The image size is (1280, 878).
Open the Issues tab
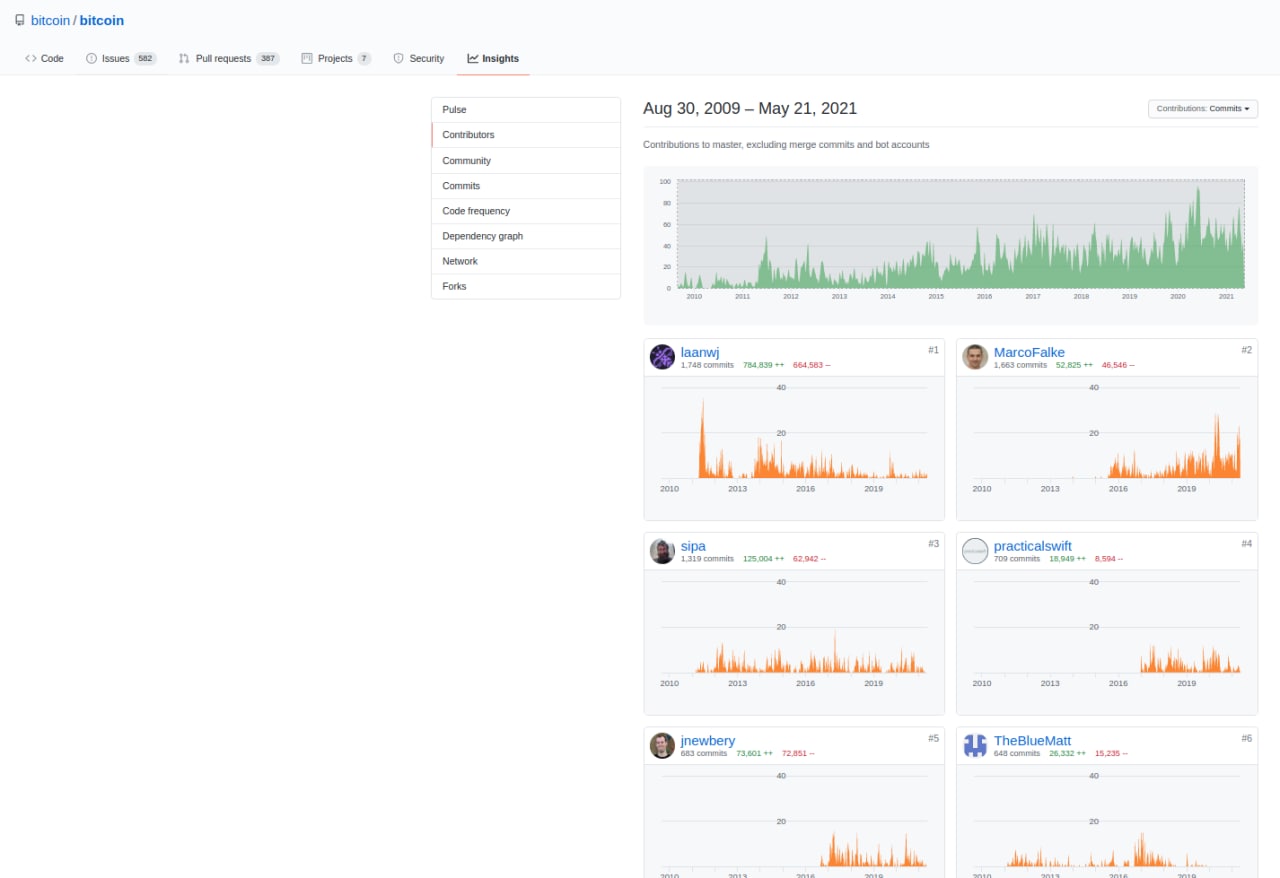click(121, 59)
